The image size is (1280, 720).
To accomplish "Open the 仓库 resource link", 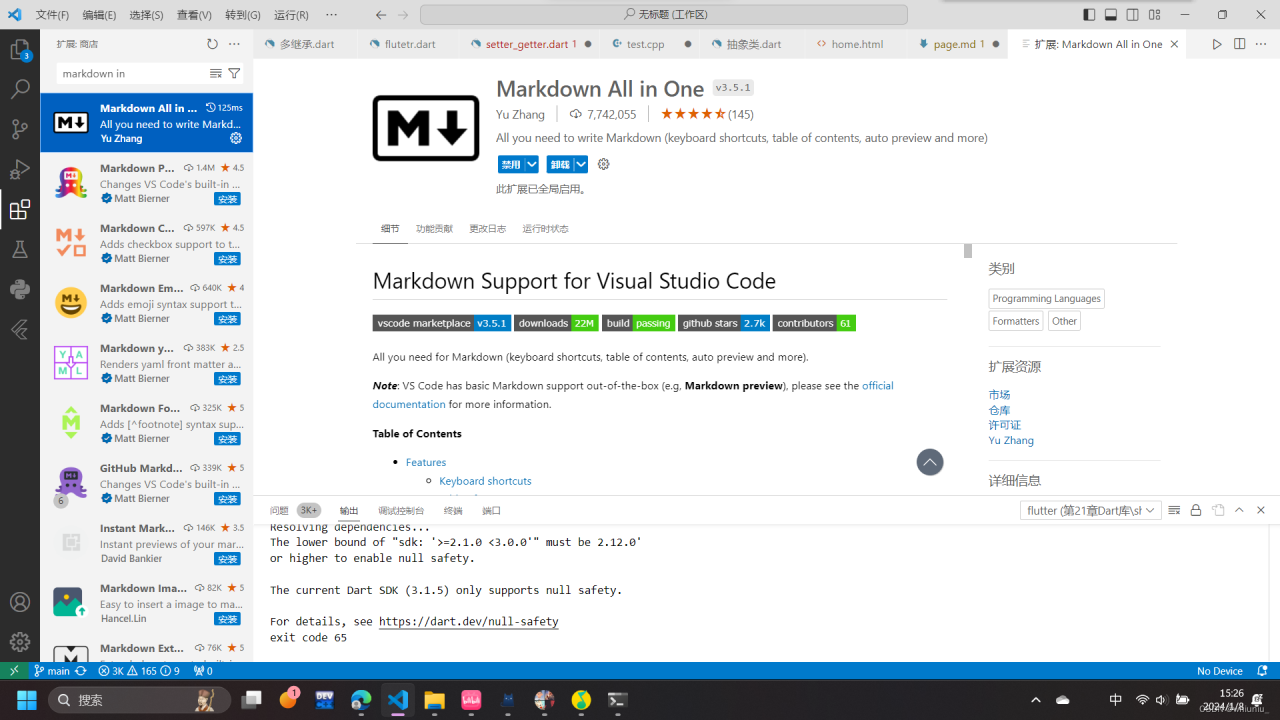I will (999, 410).
